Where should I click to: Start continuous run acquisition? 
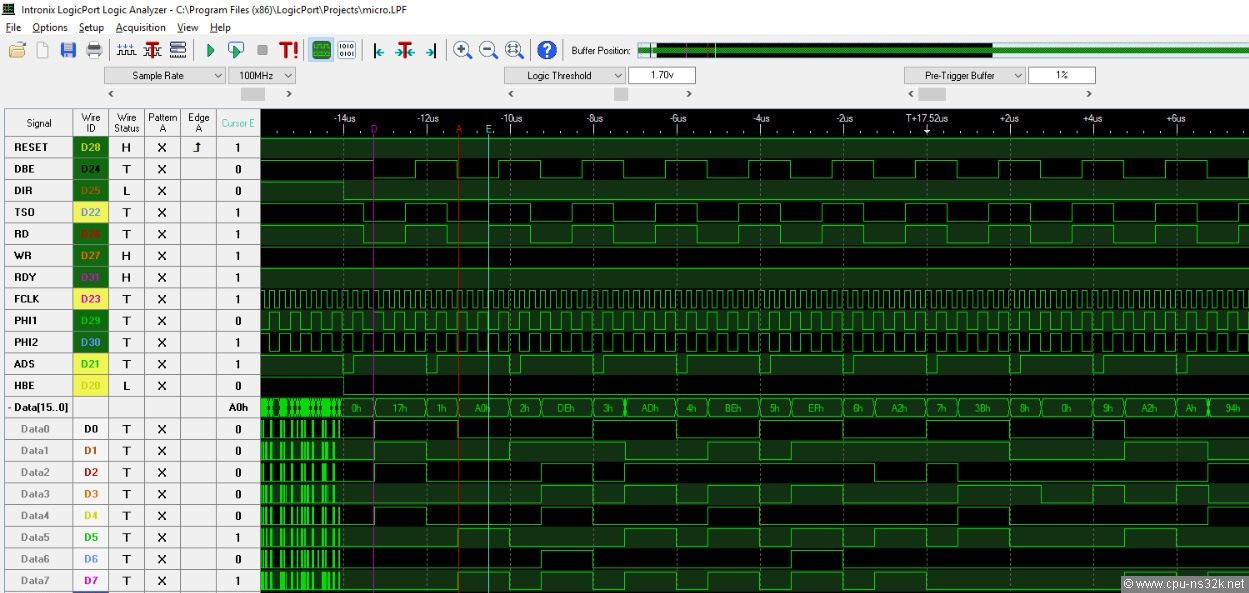236,50
